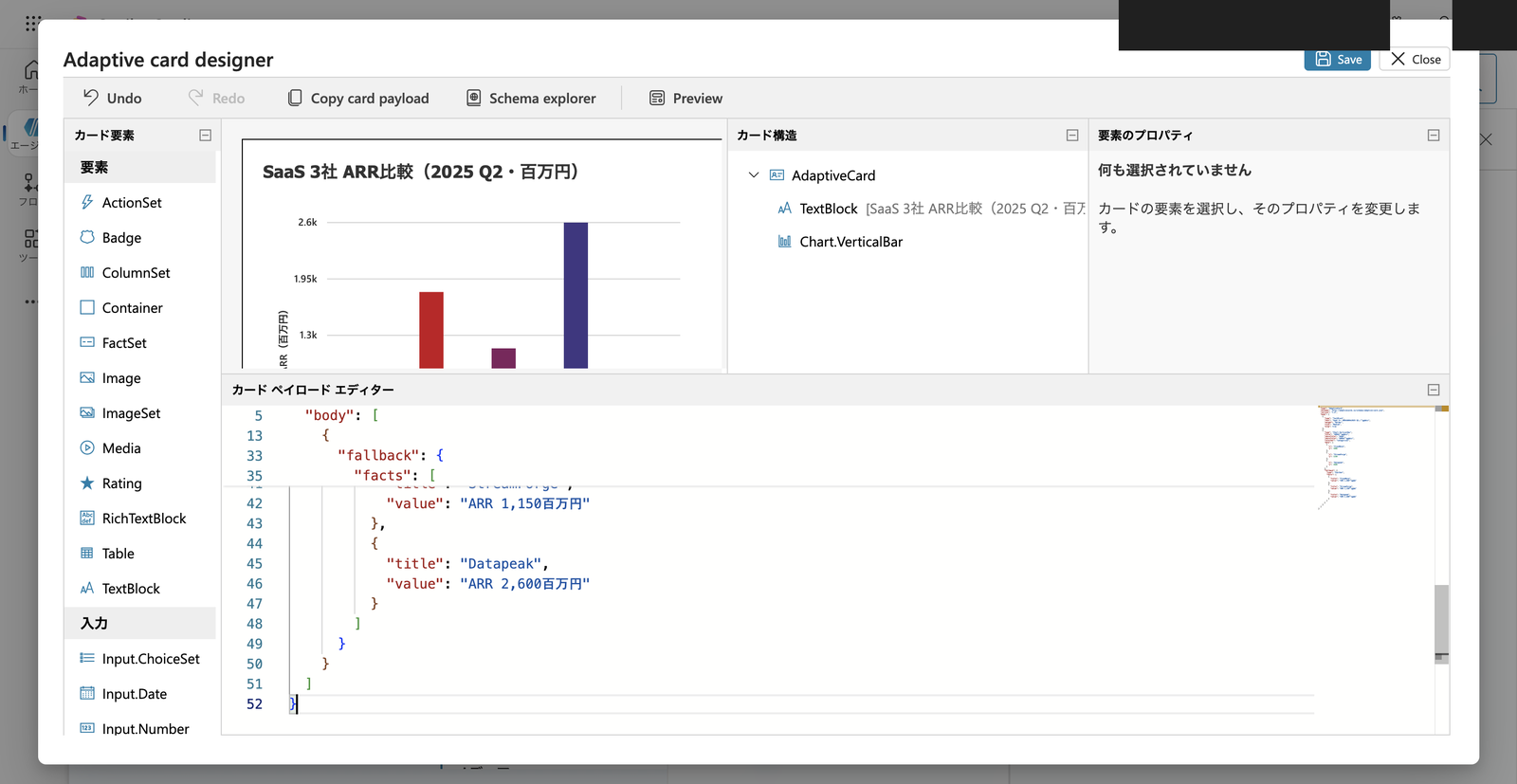The image size is (1517, 784).
Task: Open Home icon in background sidebar
Action: pyautogui.click(x=31, y=70)
